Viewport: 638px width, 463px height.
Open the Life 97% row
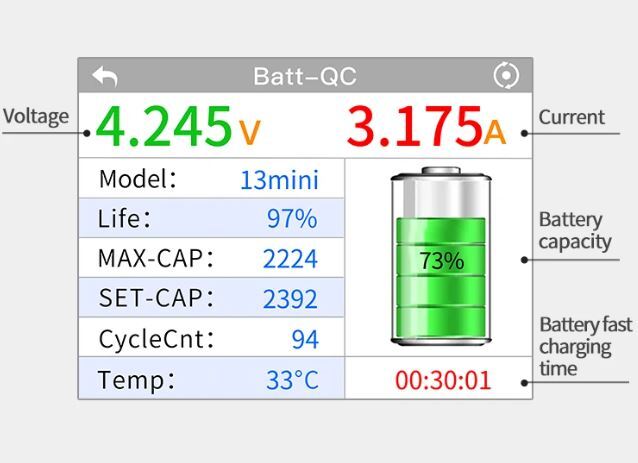tap(211, 218)
